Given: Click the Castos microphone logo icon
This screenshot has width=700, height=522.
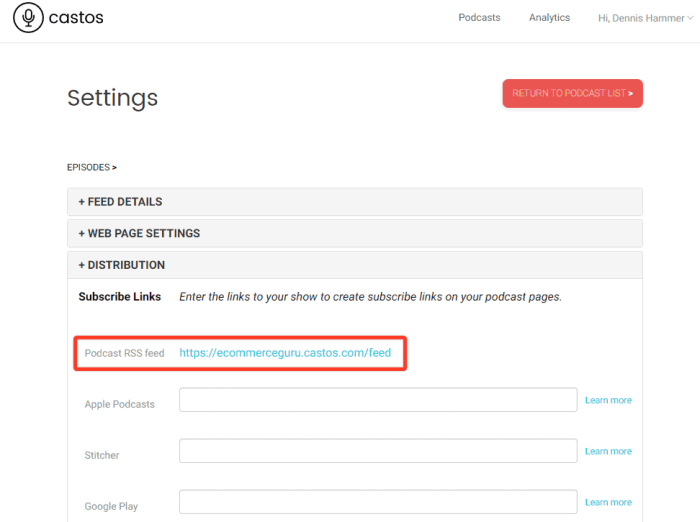Looking at the screenshot, I should point(28,18).
